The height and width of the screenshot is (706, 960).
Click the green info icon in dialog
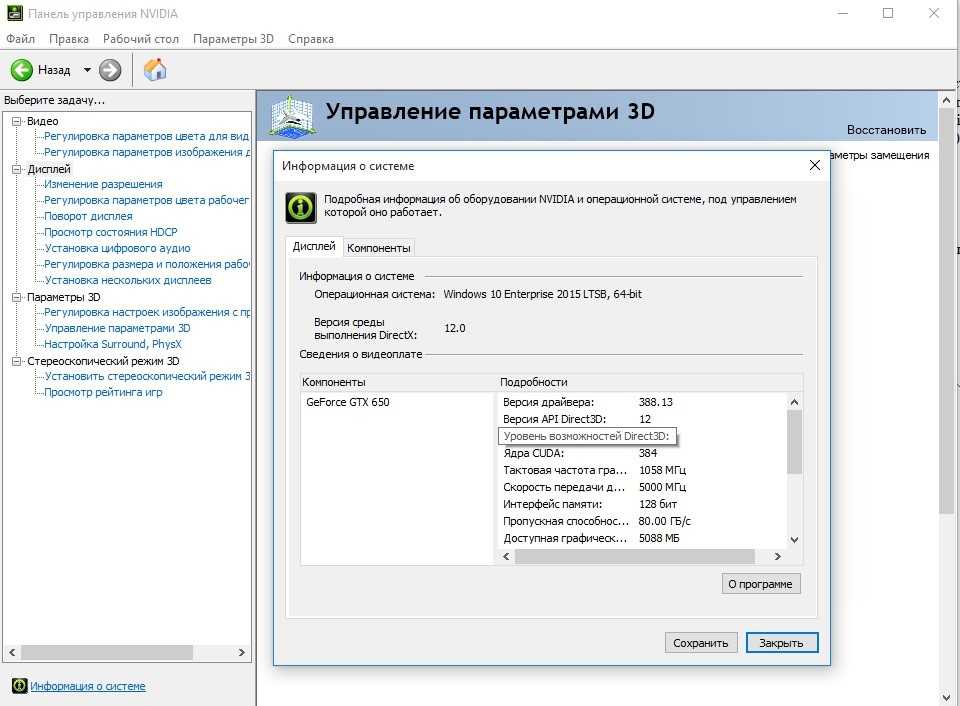click(300, 207)
